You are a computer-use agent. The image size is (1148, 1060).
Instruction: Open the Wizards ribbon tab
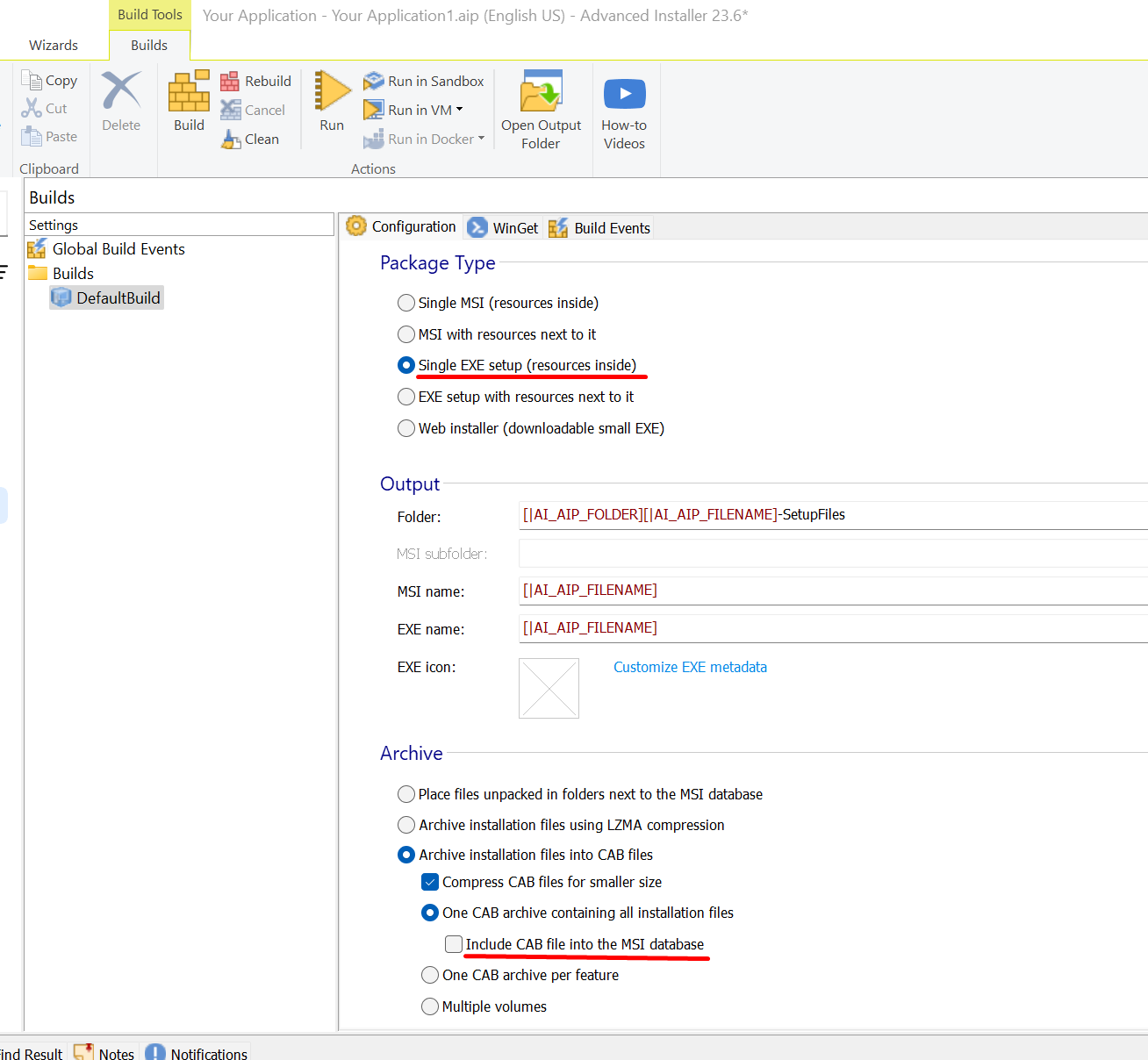(x=54, y=46)
